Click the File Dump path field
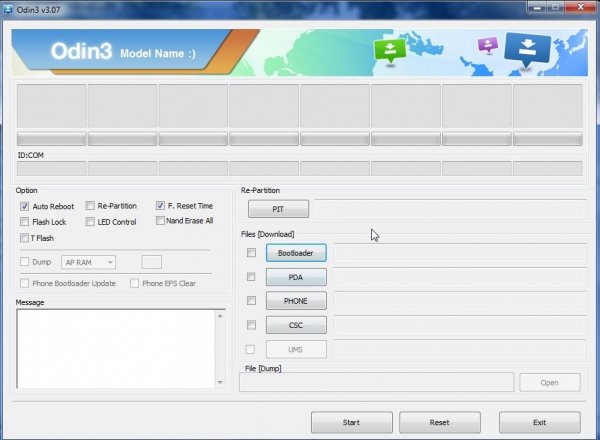This screenshot has width=600, height=440. click(x=377, y=383)
